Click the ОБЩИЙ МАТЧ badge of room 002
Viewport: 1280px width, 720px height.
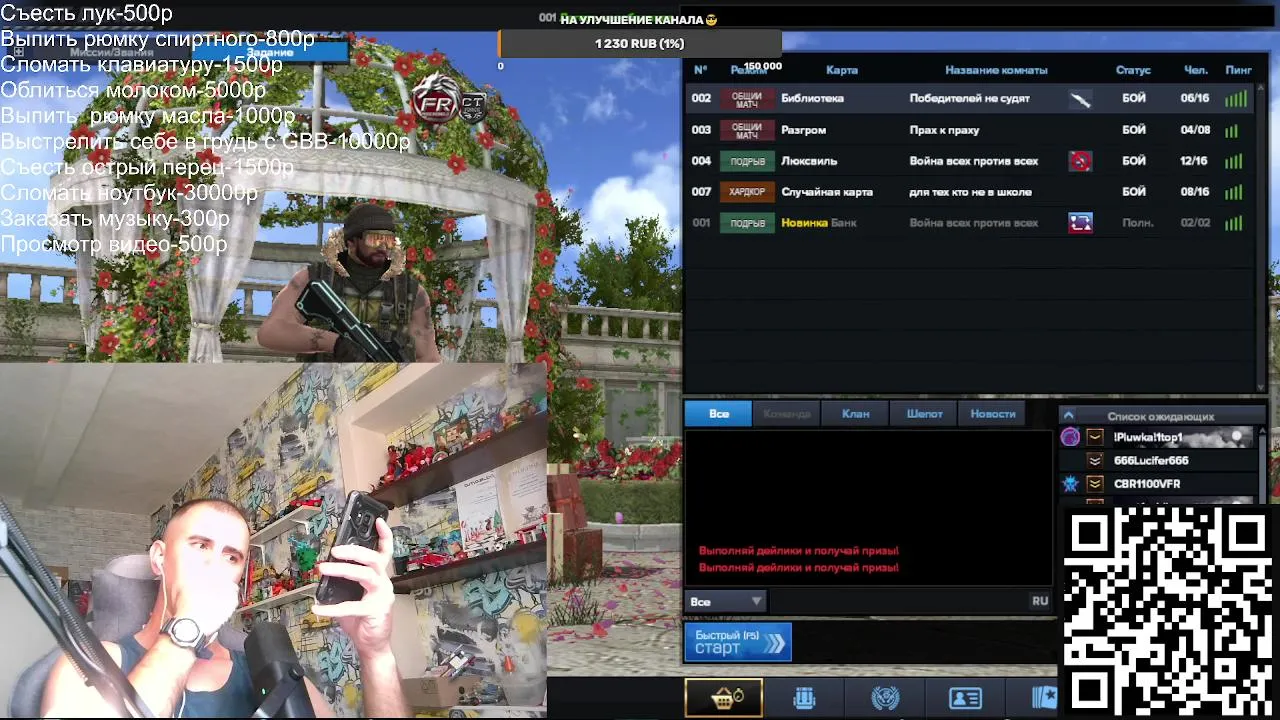[747, 99]
